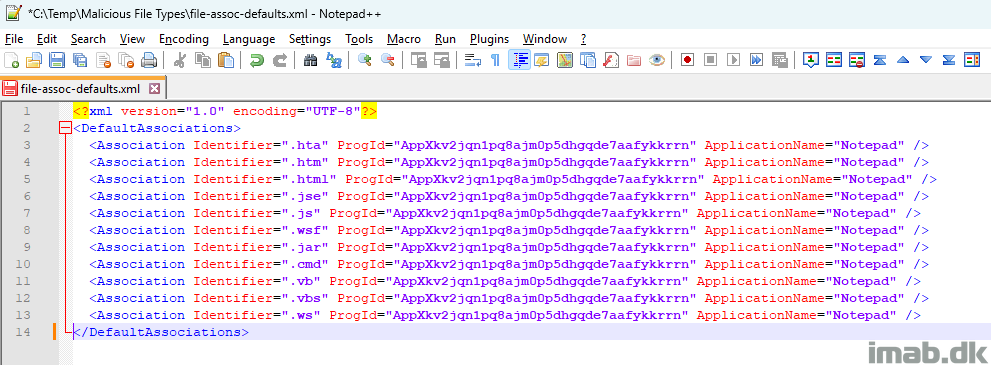Open the ? help menu
This screenshot has width=991, height=365.
pos(583,39)
